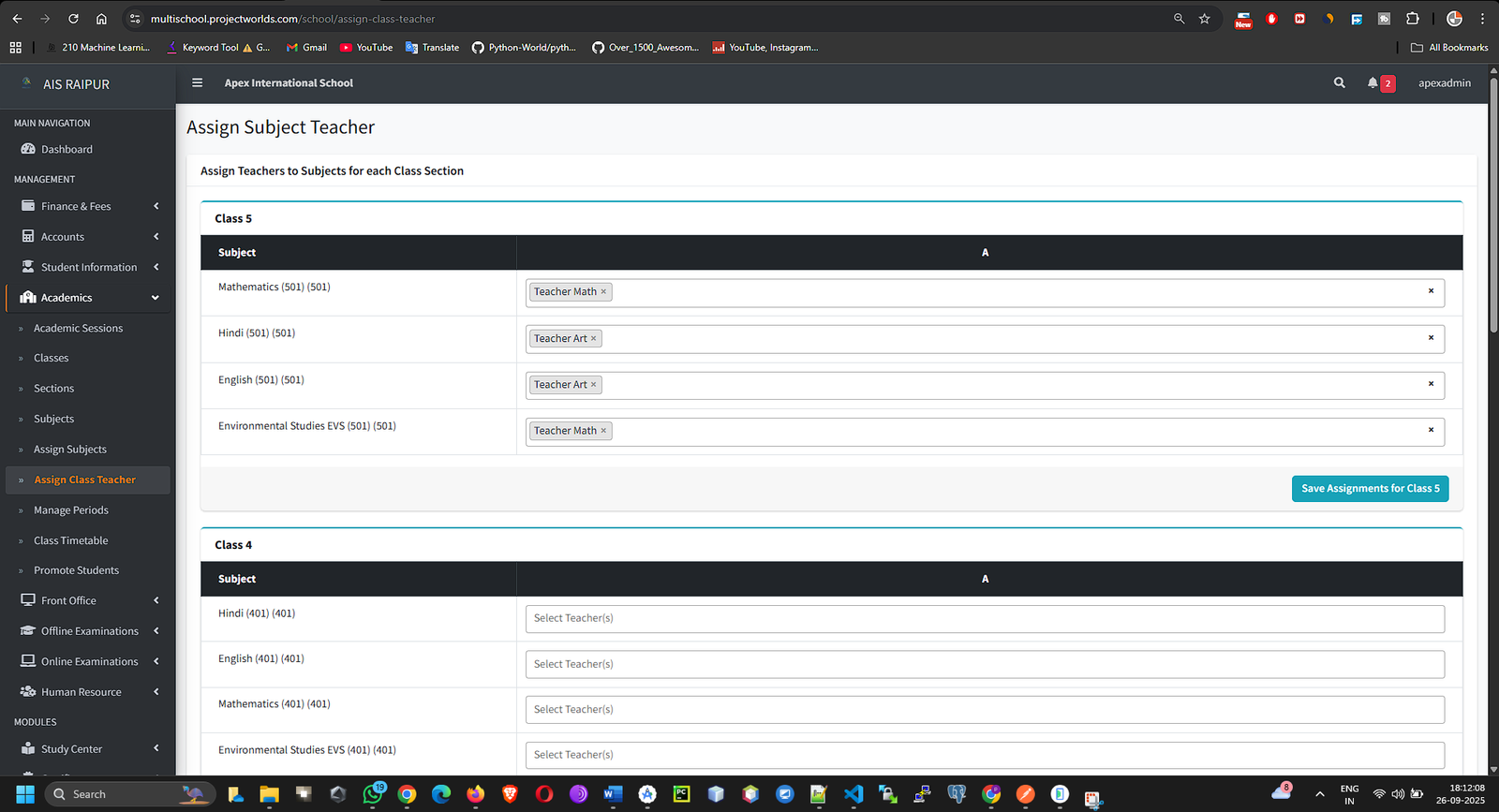Open the notifications bell icon
1499x812 pixels.
pos(1373,82)
